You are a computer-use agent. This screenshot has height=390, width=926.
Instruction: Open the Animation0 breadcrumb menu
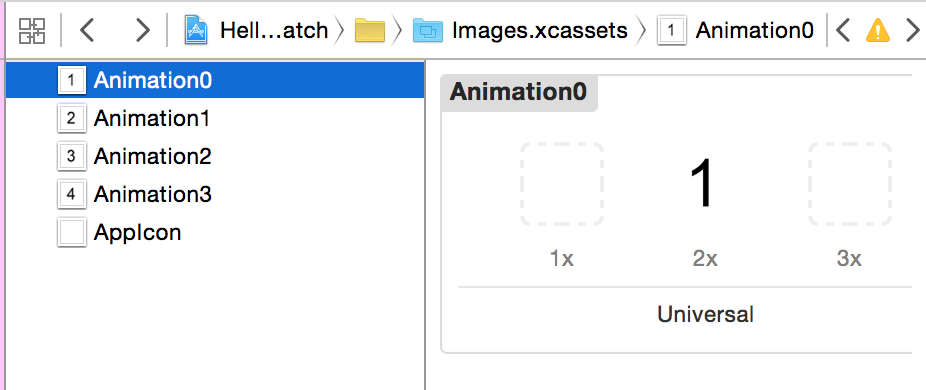point(754,30)
